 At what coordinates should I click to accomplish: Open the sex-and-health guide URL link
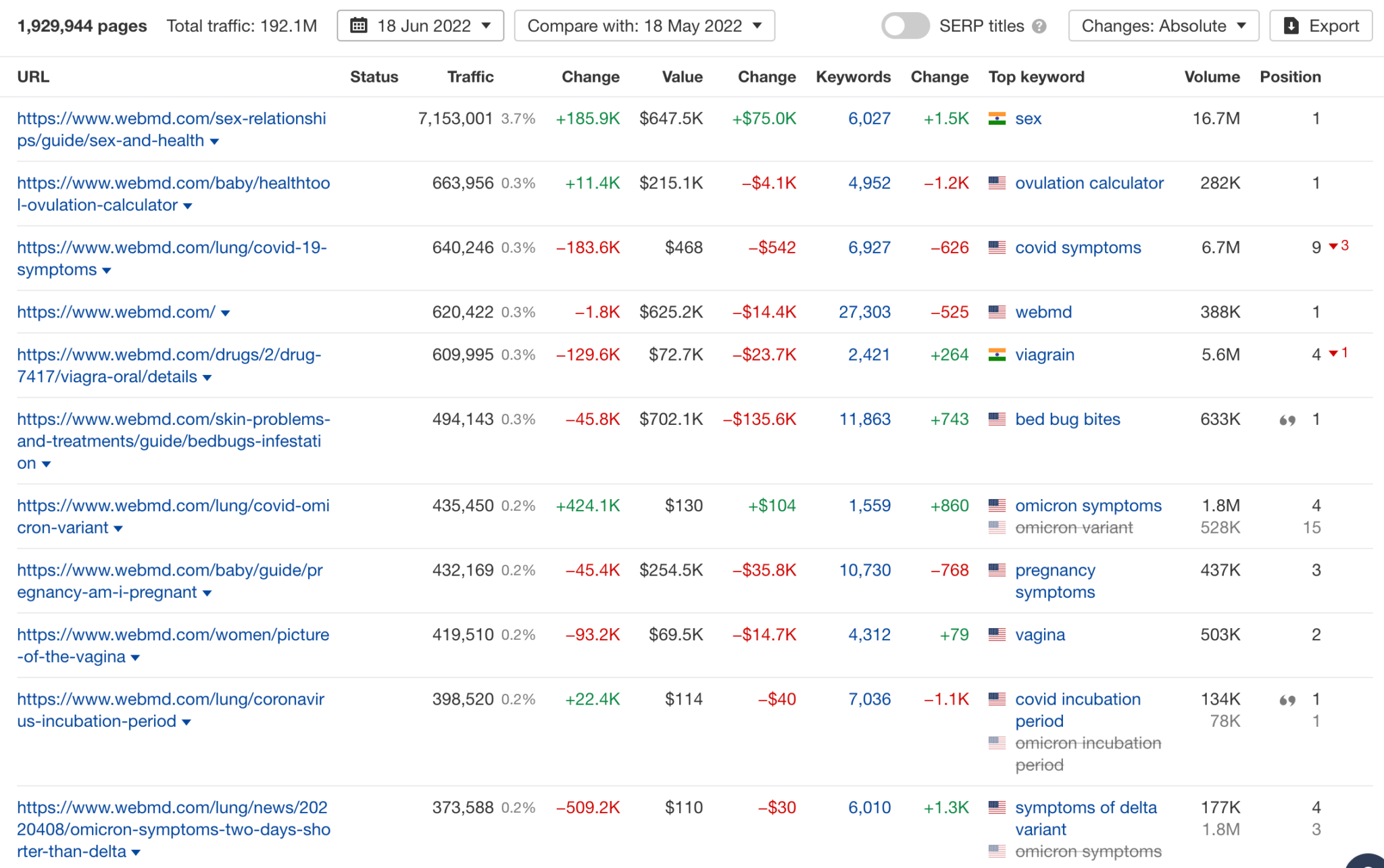tap(172, 130)
